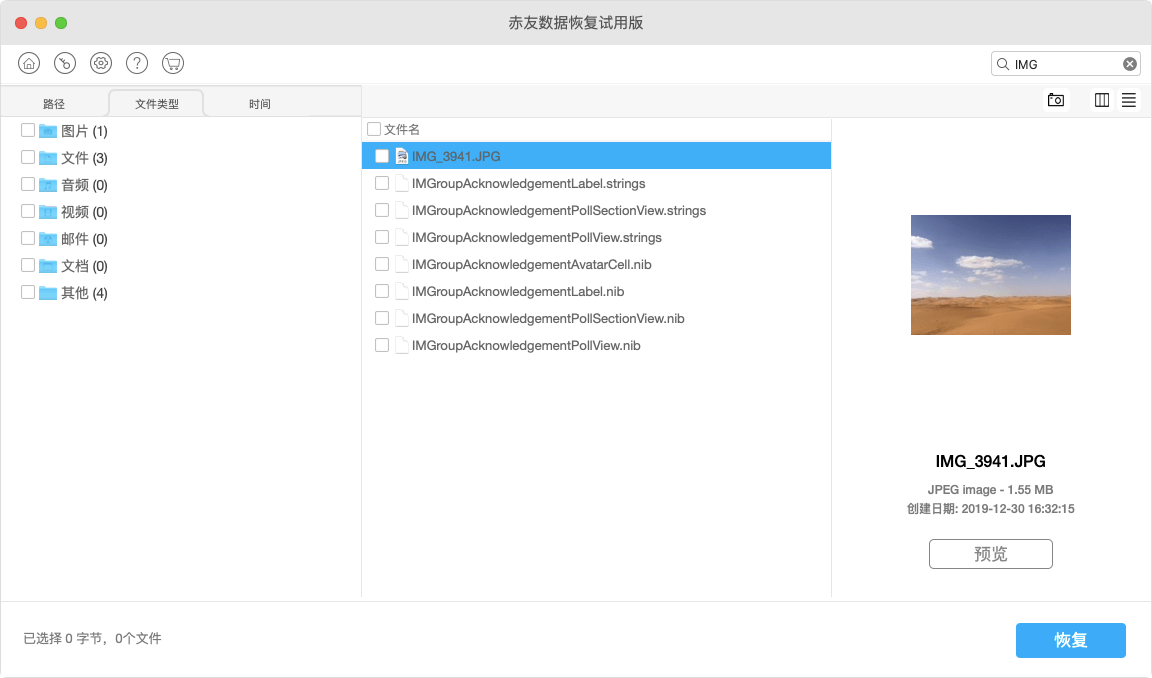This screenshot has width=1152, height=678.
Task: Open the scan tool icon next to Home
Action: click(x=65, y=63)
